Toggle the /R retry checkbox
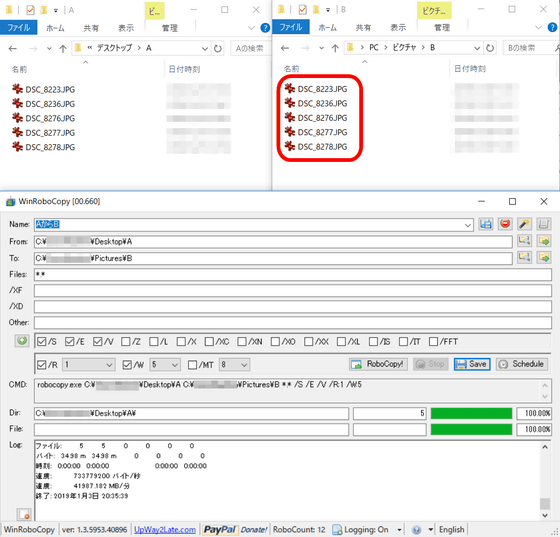Viewport: 560px width, 537px height. (41, 365)
